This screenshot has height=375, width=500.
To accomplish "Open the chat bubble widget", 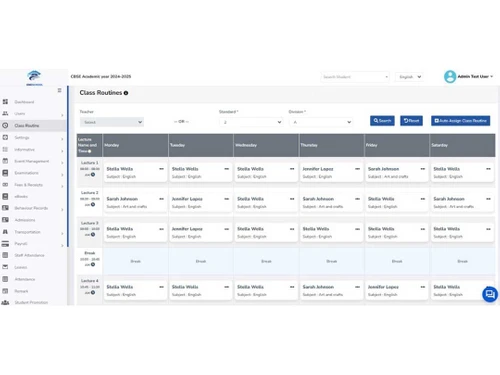I will point(490,294).
